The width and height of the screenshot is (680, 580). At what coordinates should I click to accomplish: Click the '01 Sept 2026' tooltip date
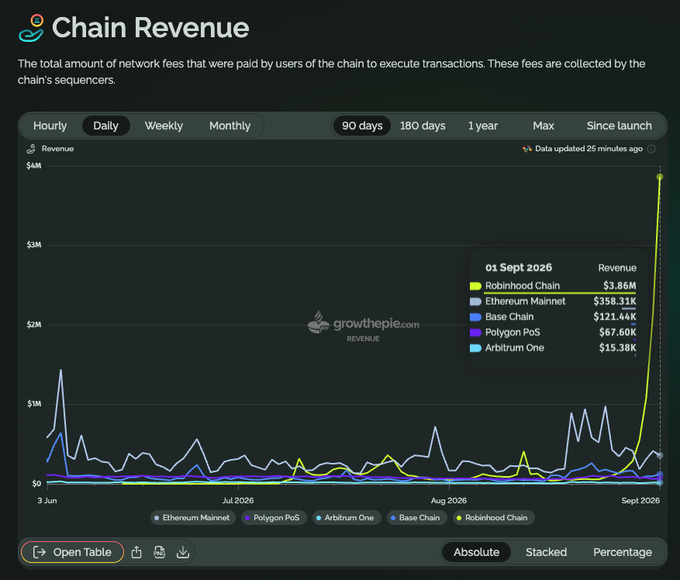click(x=519, y=268)
